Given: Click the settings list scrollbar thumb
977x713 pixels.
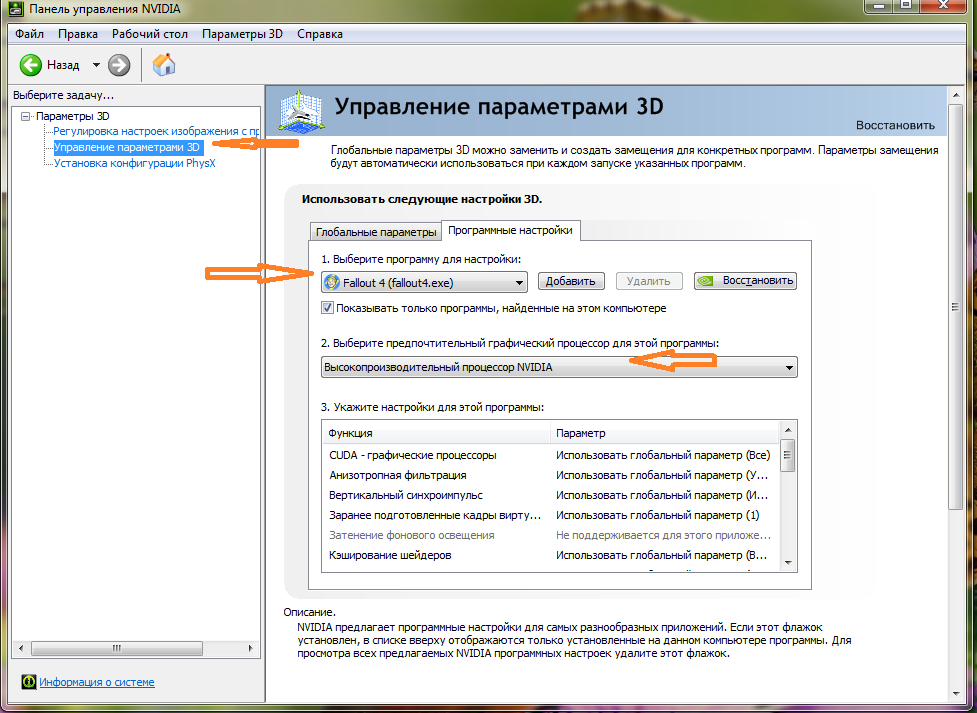Looking at the screenshot, I should [x=788, y=456].
